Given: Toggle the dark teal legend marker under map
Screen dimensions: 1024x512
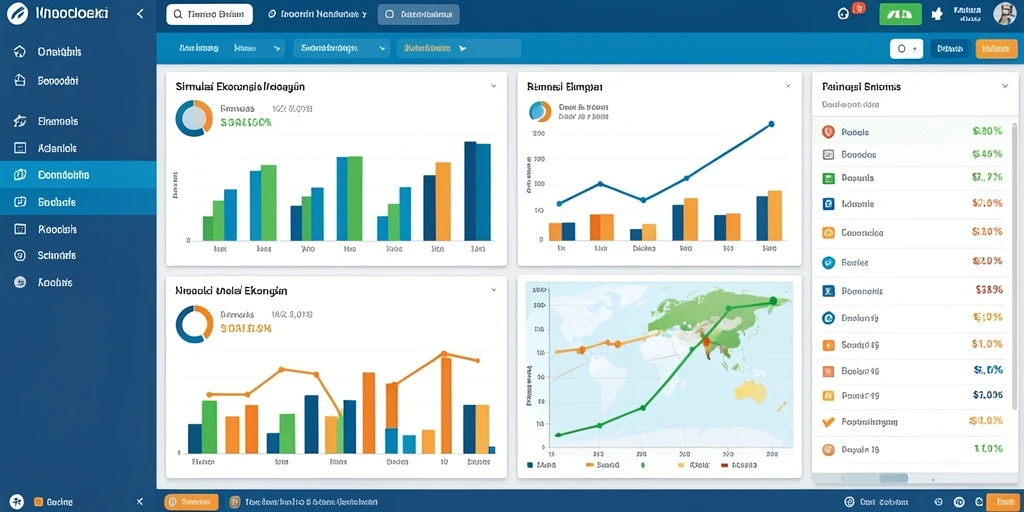Looking at the screenshot, I should coord(530,466).
